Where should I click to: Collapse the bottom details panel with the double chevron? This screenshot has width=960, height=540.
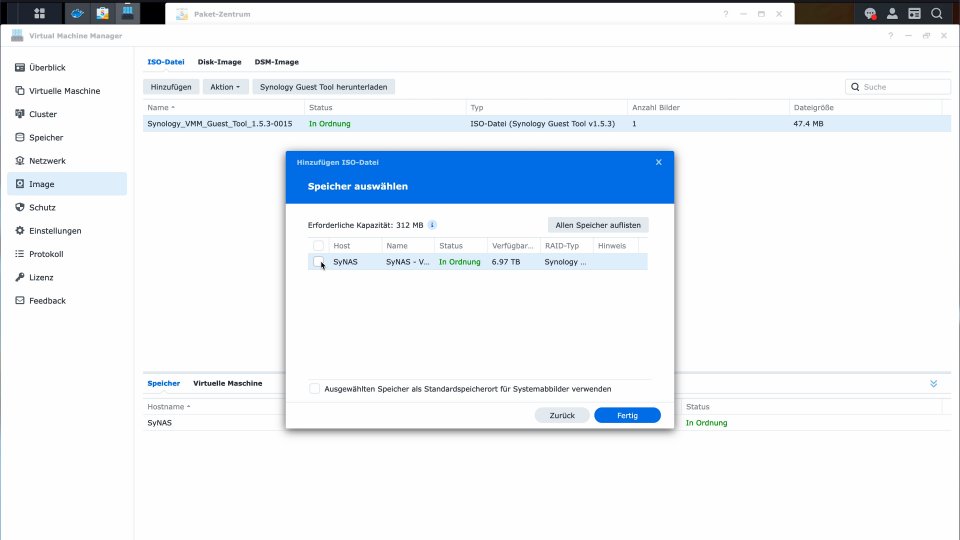(x=934, y=383)
